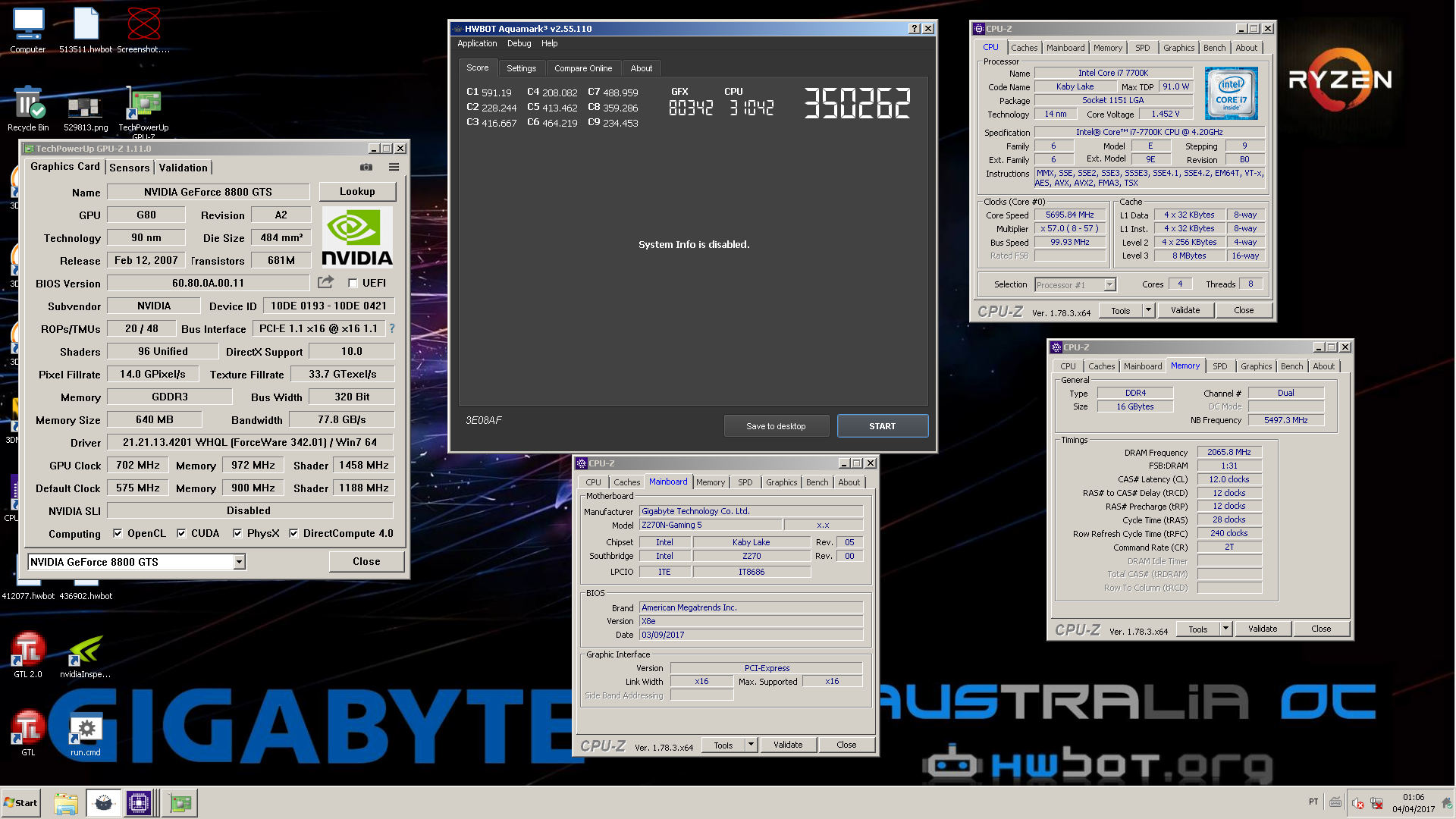Open Caches tab in CPU-Z CPU window
Image resolution: width=1456 pixels, height=819 pixels.
[x=1024, y=48]
